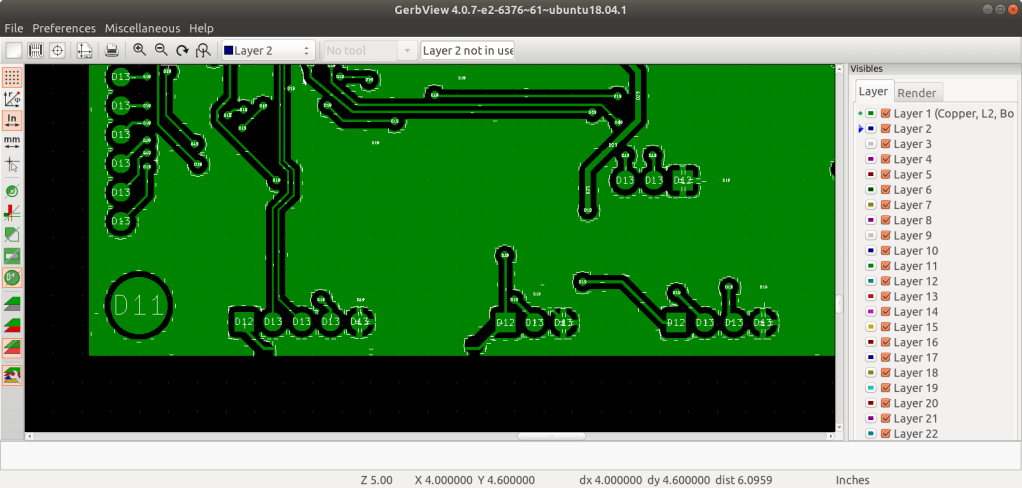This screenshot has height=488, width=1022.
Task: Click the Print icon in toolbar
Action: (x=112, y=50)
